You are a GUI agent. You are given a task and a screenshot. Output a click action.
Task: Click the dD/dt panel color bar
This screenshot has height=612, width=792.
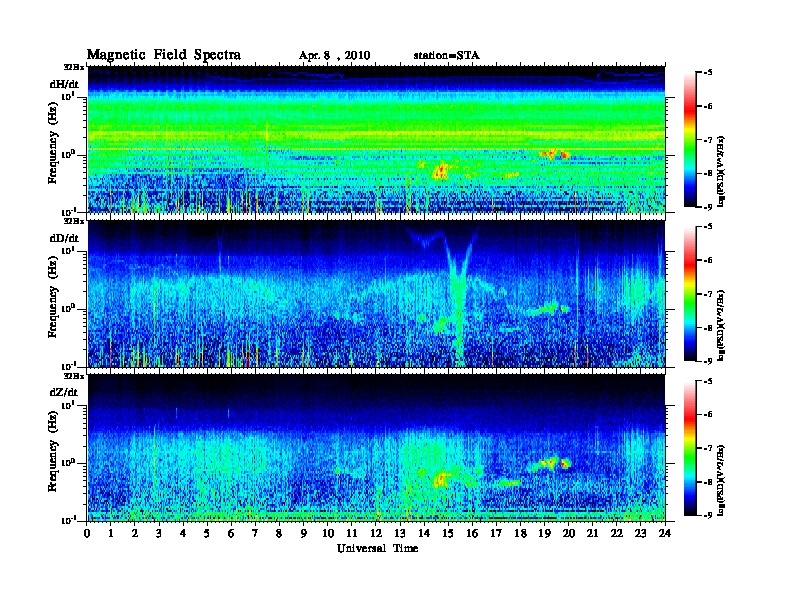coord(690,293)
